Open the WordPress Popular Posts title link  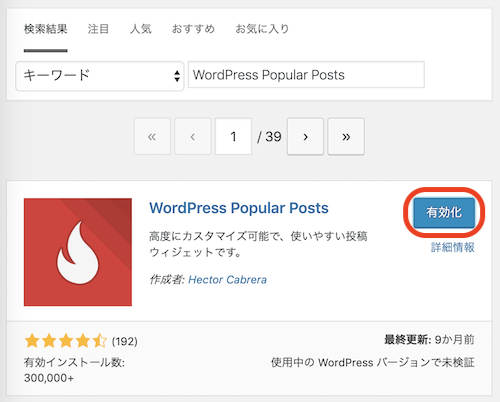coord(239,208)
